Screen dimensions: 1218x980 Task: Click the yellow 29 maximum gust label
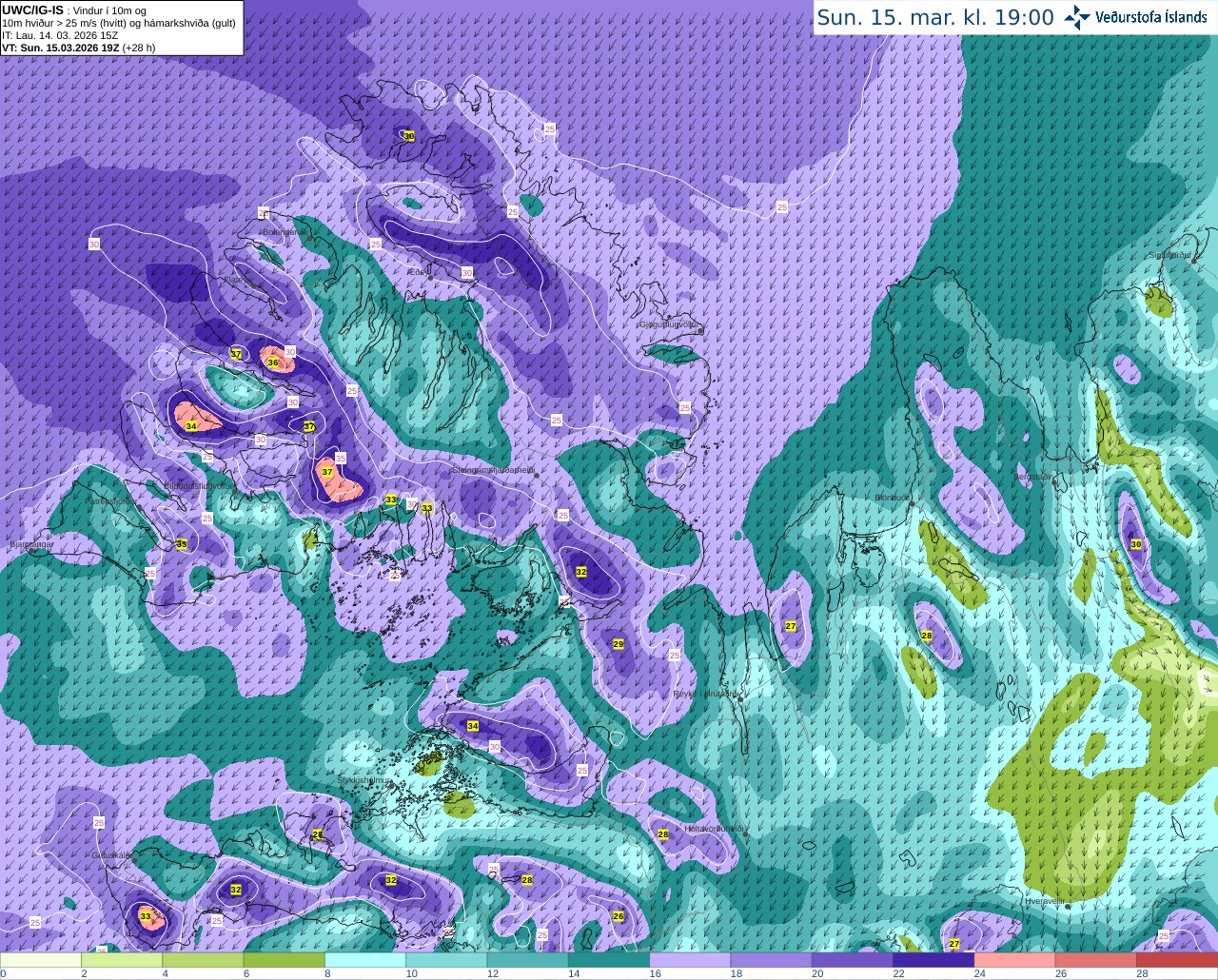(x=618, y=644)
